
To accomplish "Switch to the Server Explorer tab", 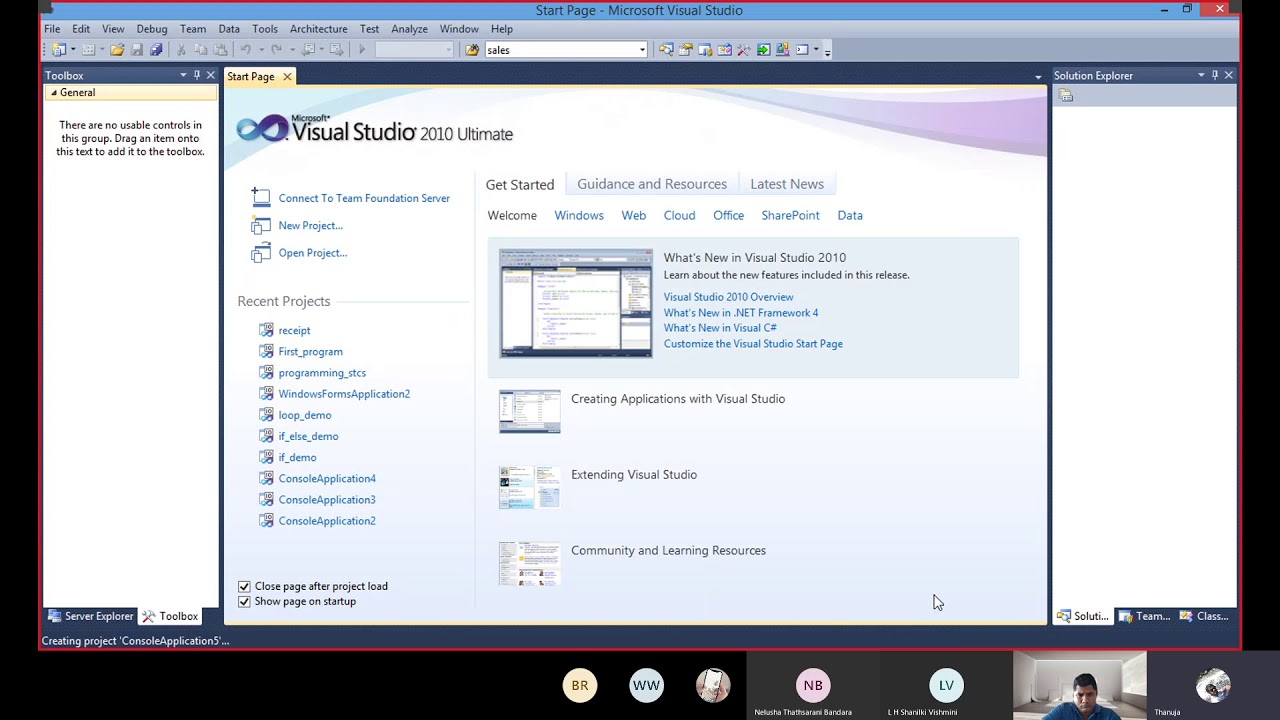I will tap(91, 616).
